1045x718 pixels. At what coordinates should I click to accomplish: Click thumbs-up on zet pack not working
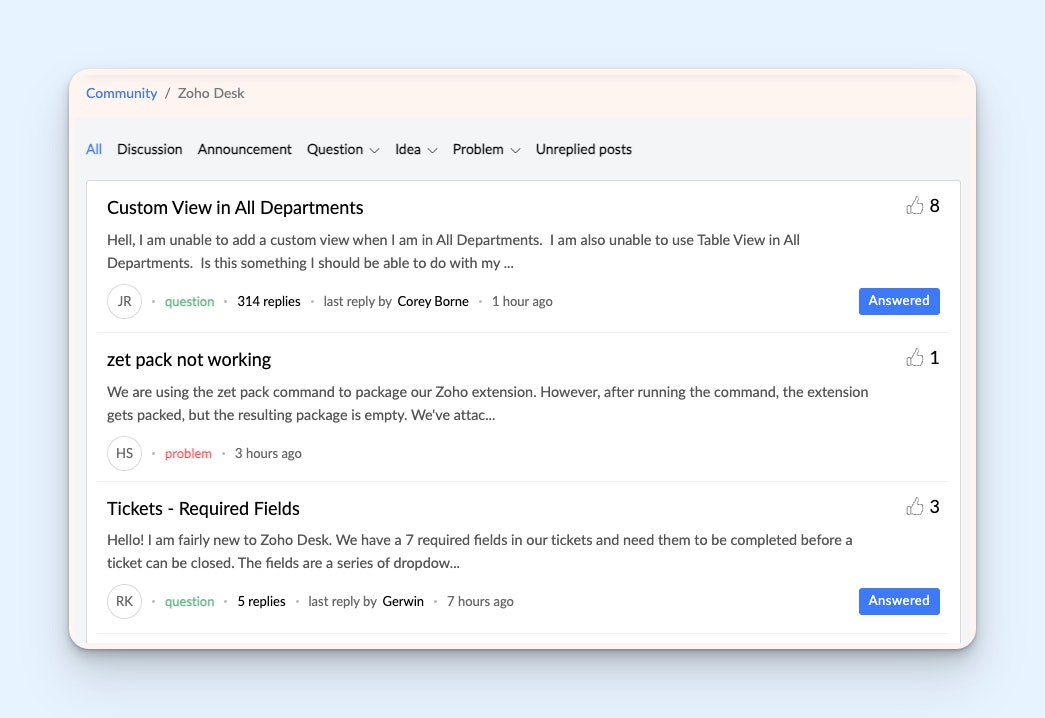[915, 358]
